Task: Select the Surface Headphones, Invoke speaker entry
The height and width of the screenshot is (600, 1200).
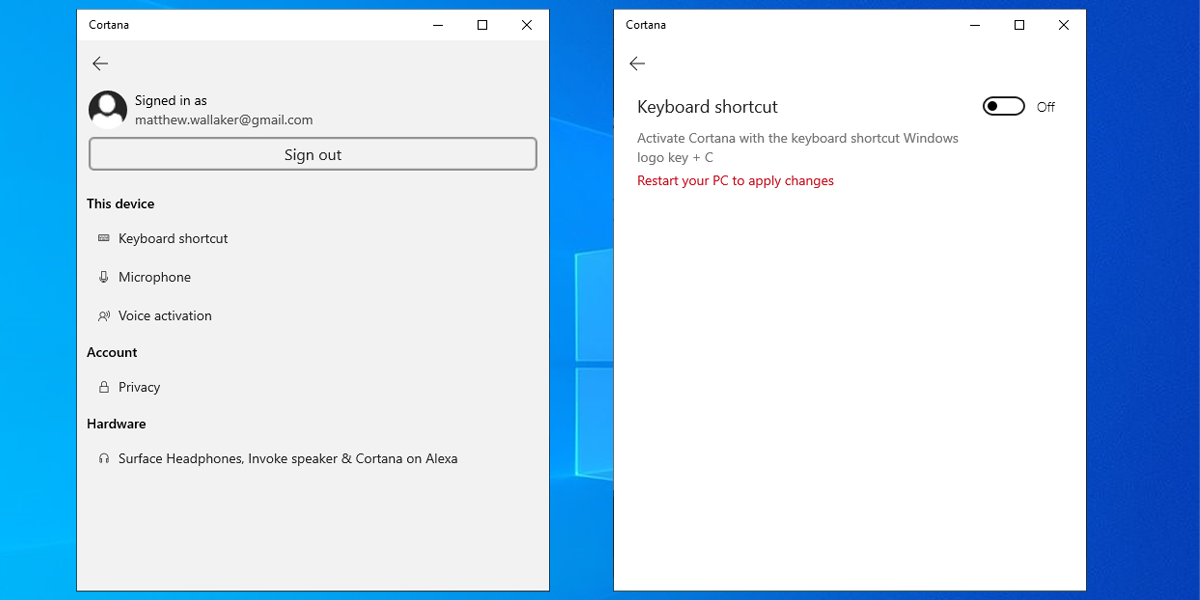Action: click(x=288, y=459)
